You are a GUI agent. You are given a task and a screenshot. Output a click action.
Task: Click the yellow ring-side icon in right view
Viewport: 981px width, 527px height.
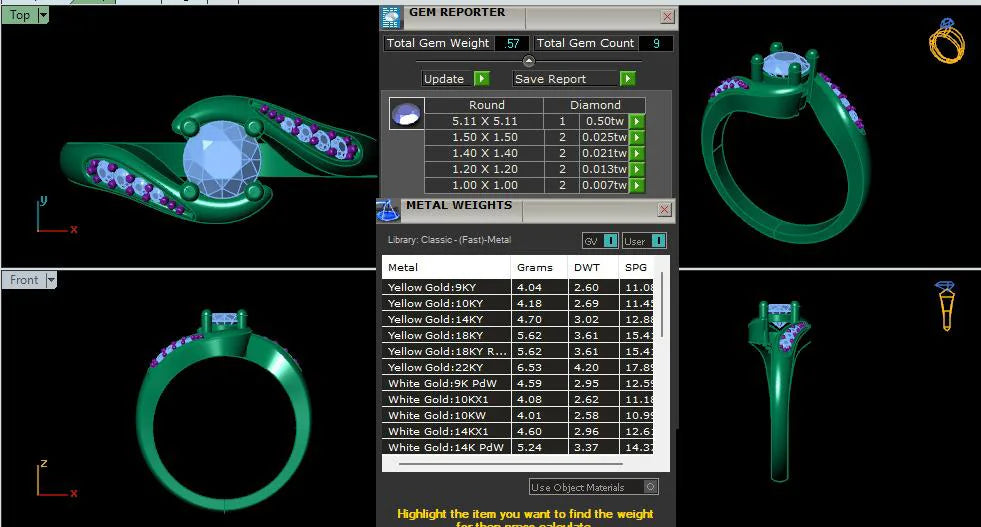pos(945,305)
